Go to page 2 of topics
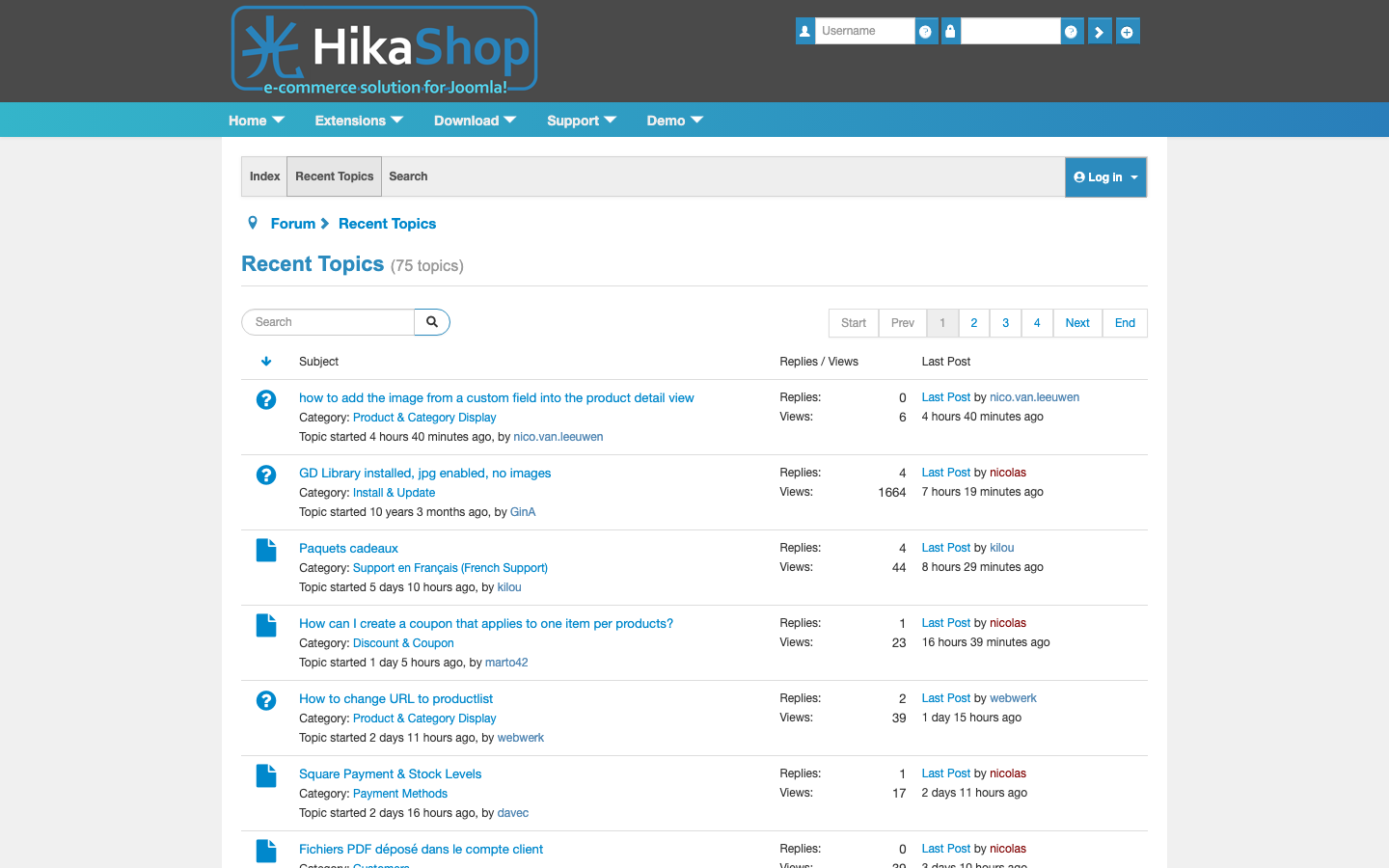The image size is (1389, 868). 974,323
